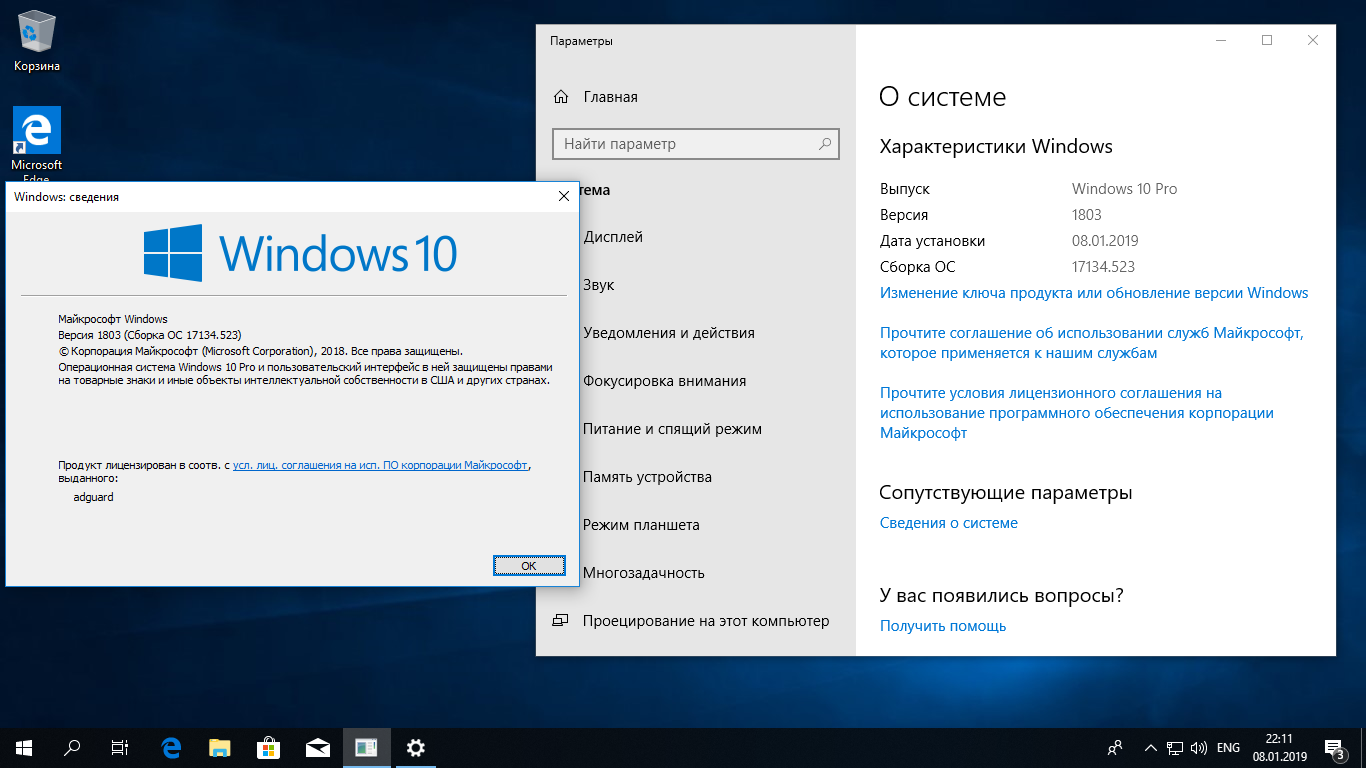1366x768 pixels.
Task: Select the version value 1803
Action: click(x=1087, y=215)
